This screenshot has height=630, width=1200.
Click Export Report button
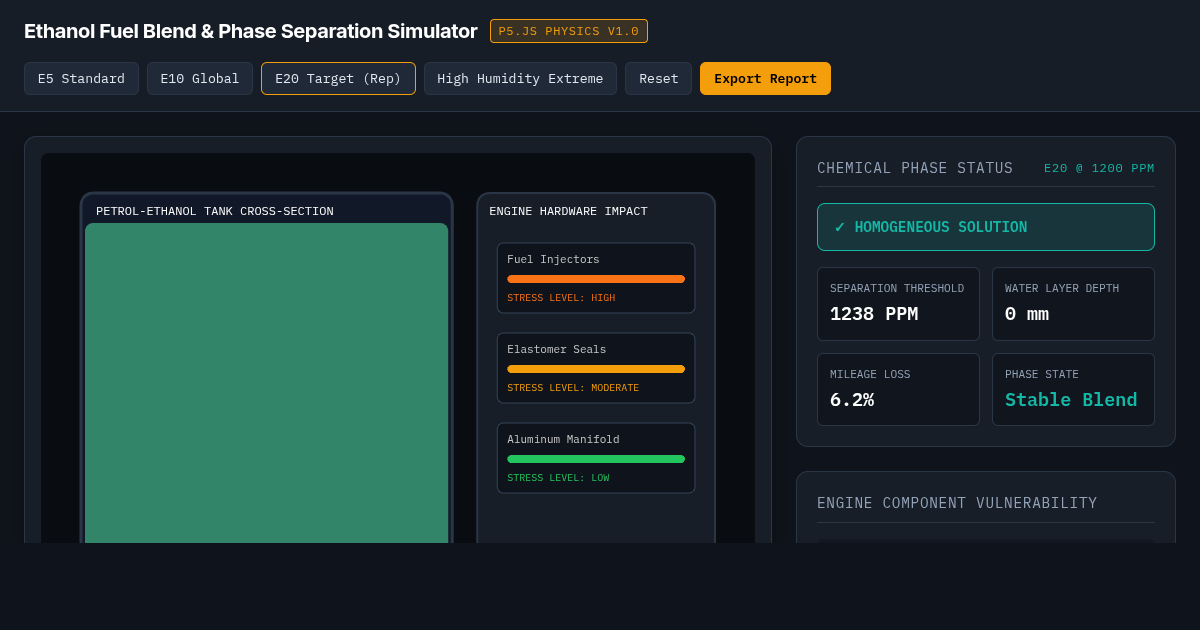765,79
